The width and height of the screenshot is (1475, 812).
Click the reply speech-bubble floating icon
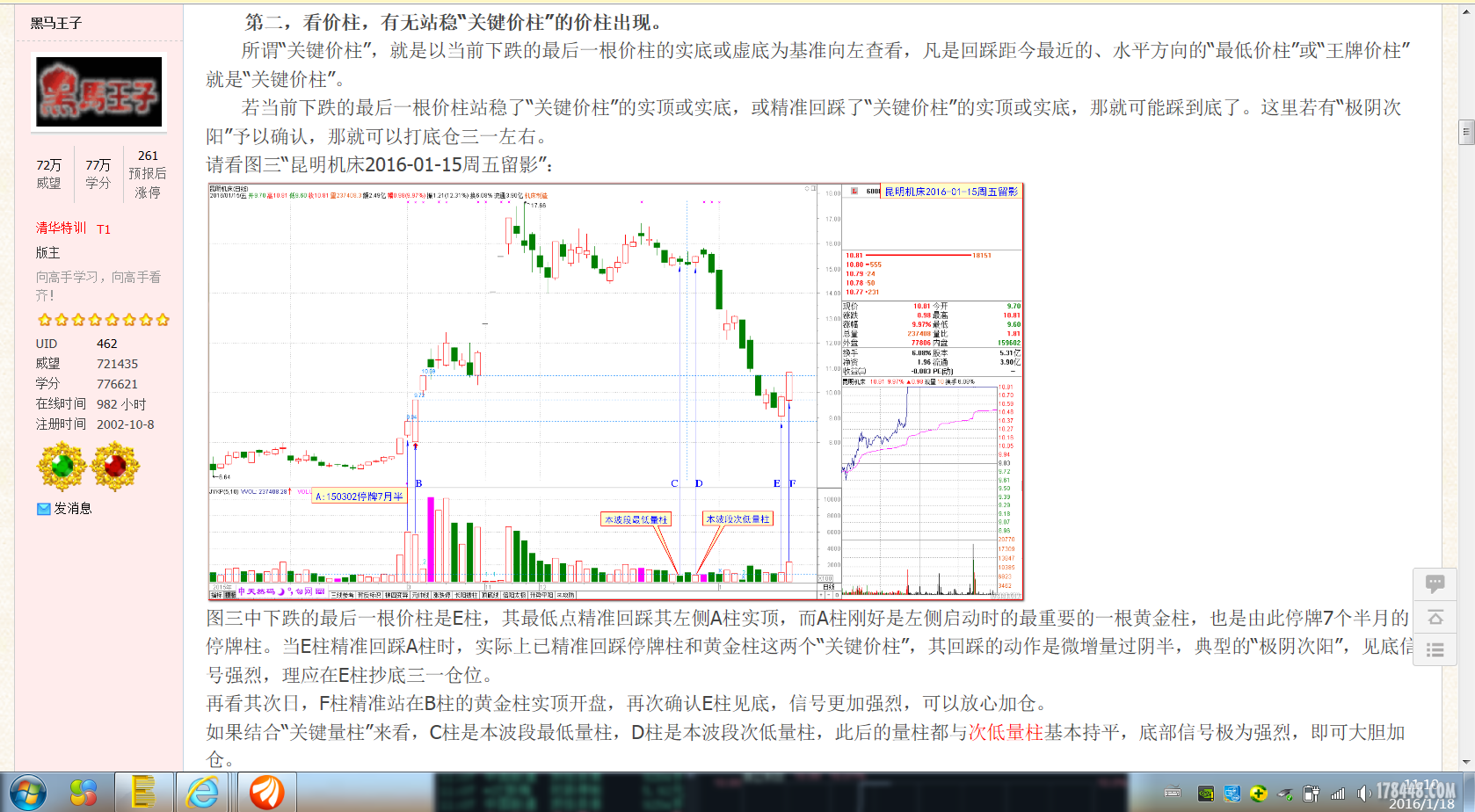point(1435,584)
